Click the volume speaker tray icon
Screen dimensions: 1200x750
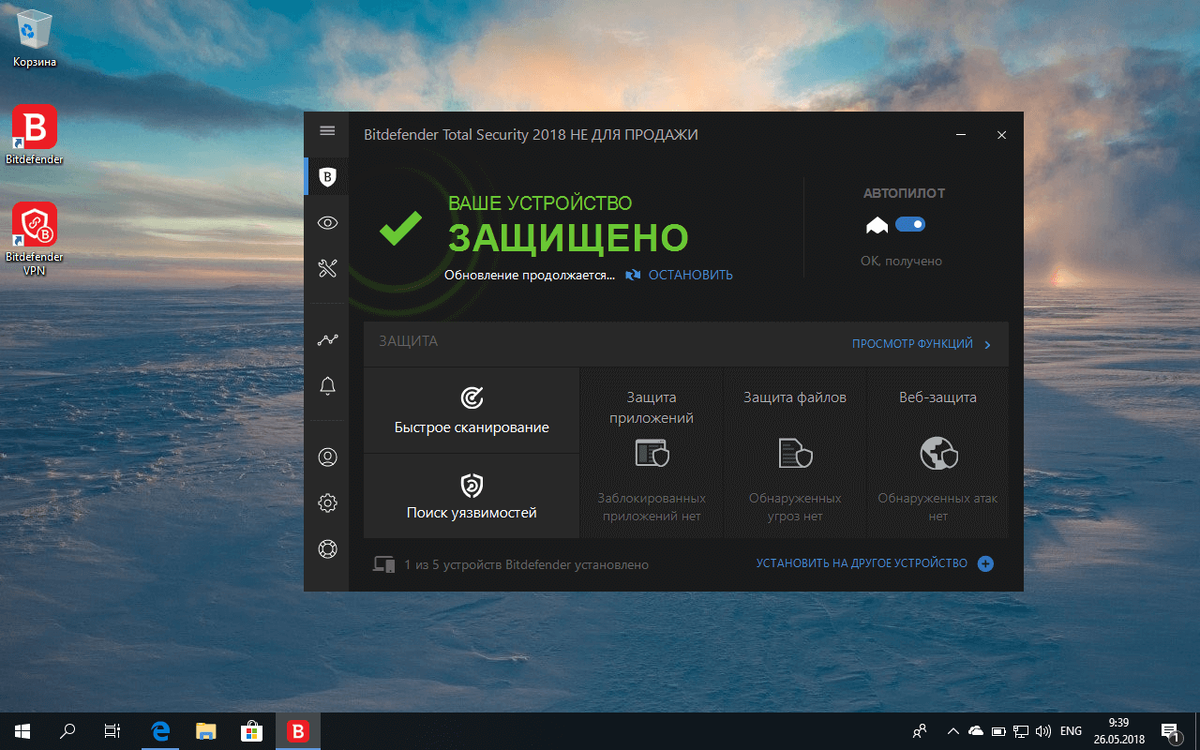click(1042, 731)
